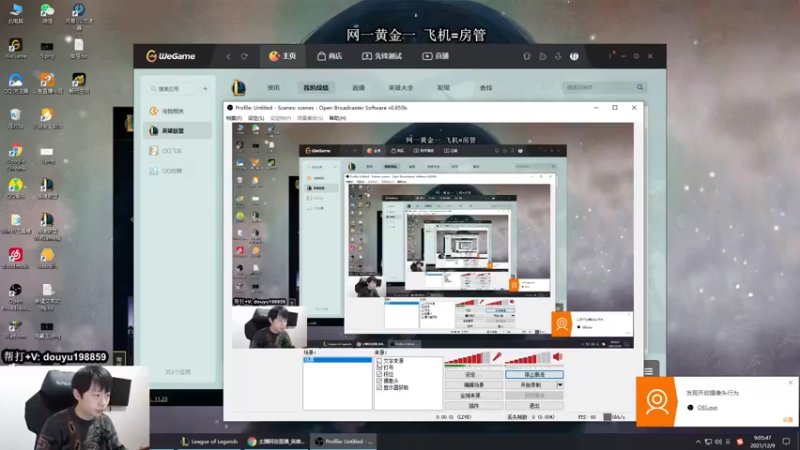
Task: Click the OBS 停止串流 stop streaming button
Action: (x=534, y=374)
